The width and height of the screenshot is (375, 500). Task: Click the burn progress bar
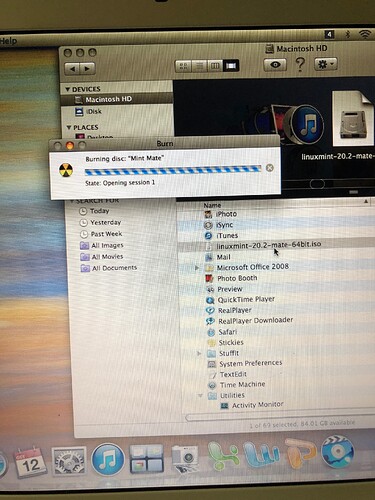tap(173, 170)
